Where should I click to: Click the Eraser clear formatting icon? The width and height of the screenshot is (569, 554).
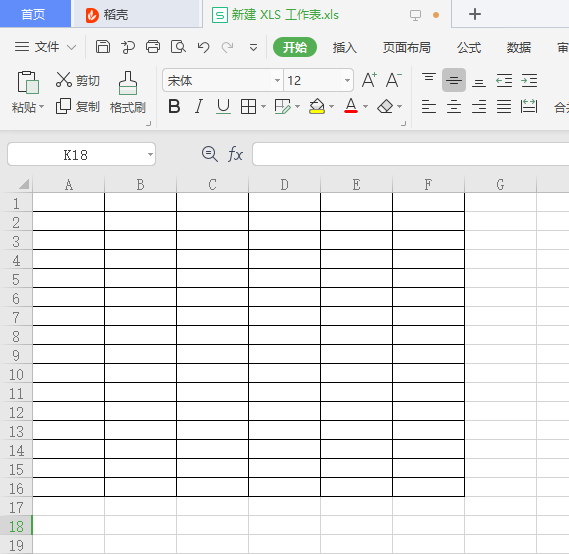[x=385, y=107]
